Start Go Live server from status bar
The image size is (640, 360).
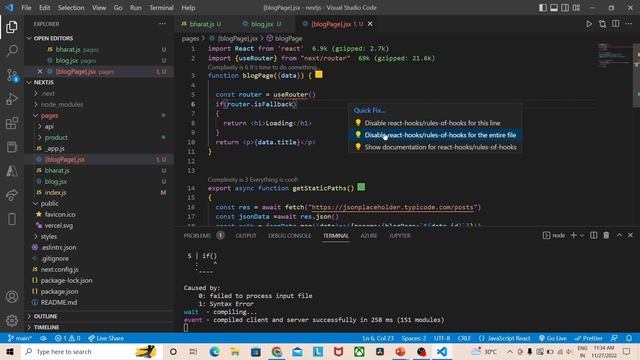[552, 338]
